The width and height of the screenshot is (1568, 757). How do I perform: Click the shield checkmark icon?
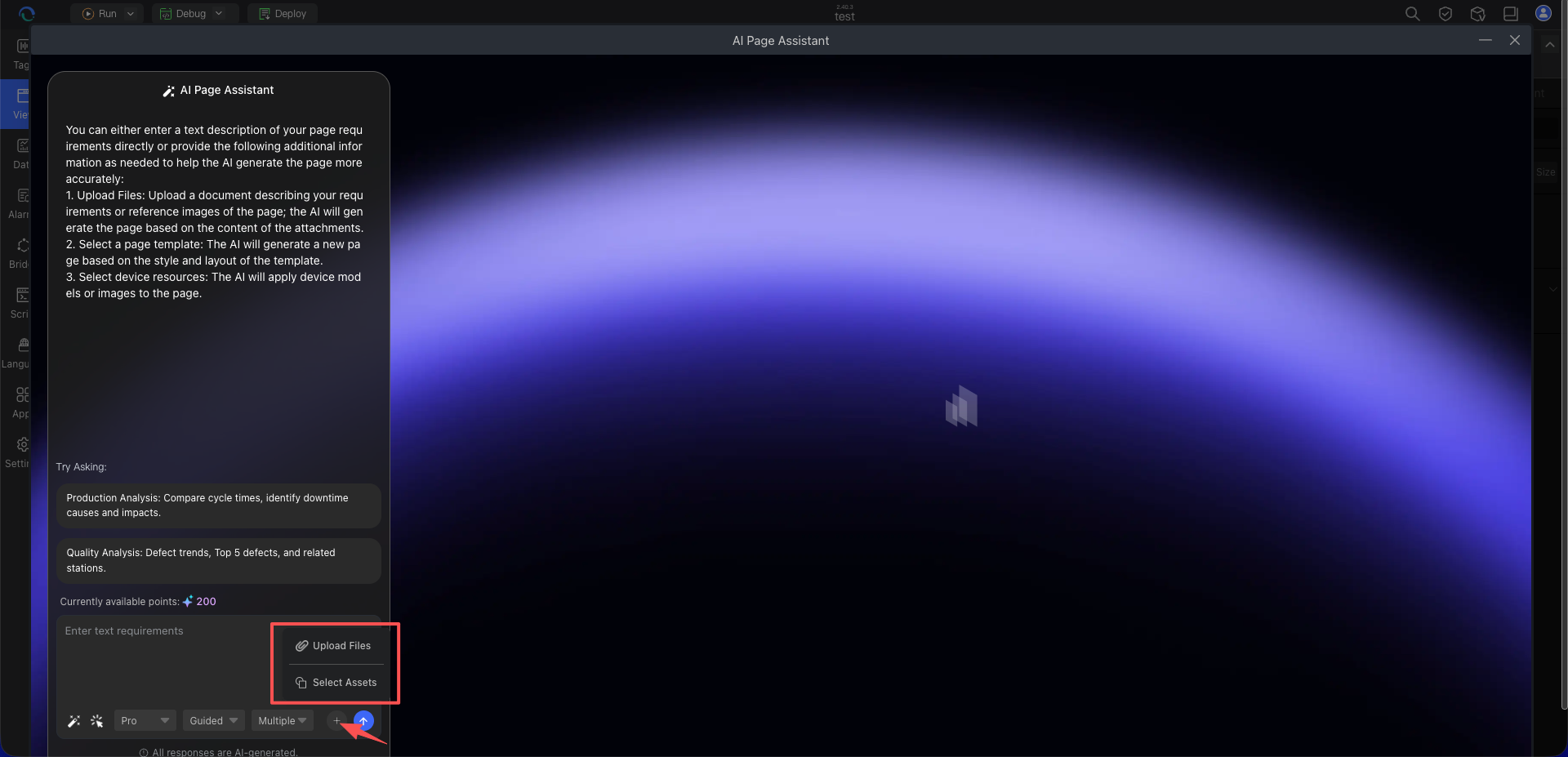pyautogui.click(x=1445, y=14)
